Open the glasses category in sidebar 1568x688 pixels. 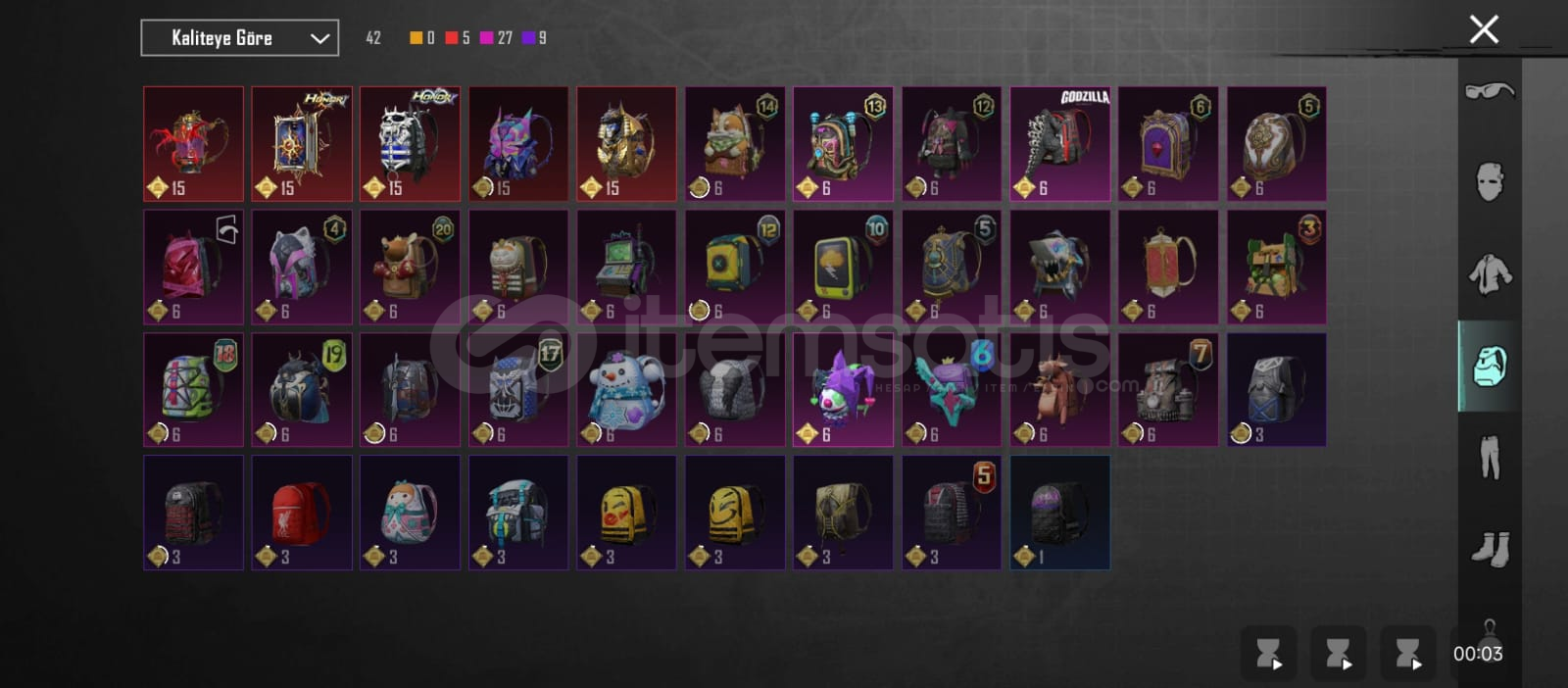1490,91
